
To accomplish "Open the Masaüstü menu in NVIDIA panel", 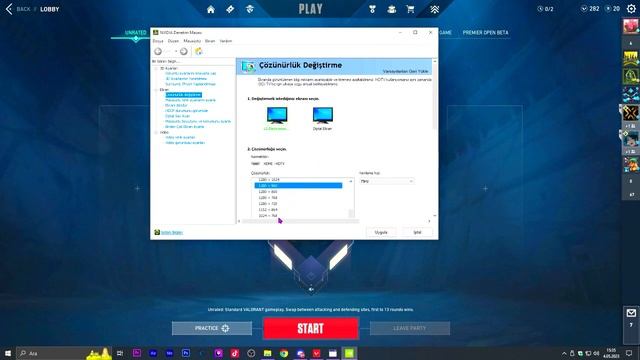I will [192, 41].
